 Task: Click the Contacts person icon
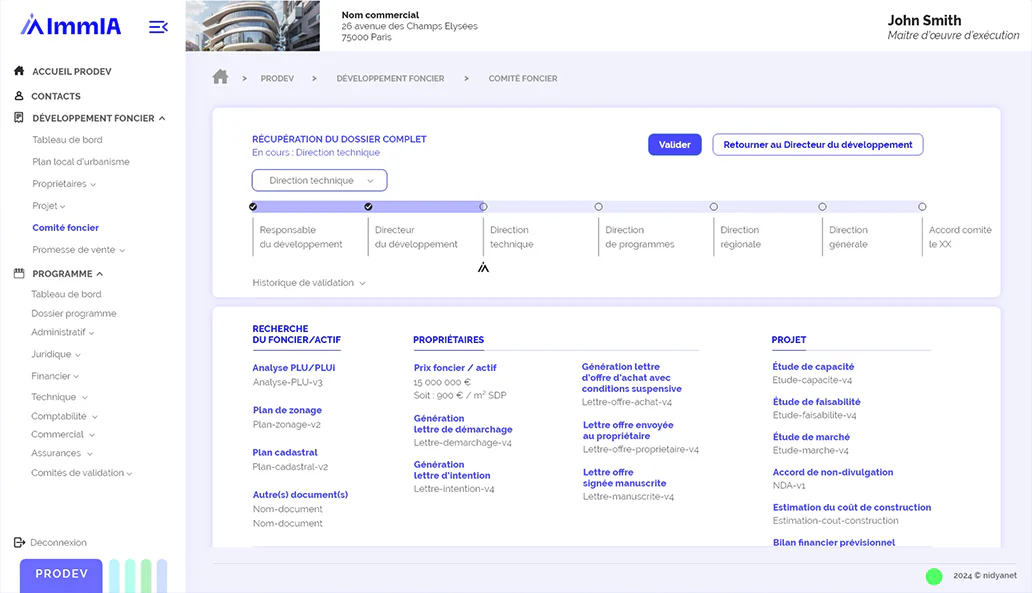pyautogui.click(x=19, y=95)
